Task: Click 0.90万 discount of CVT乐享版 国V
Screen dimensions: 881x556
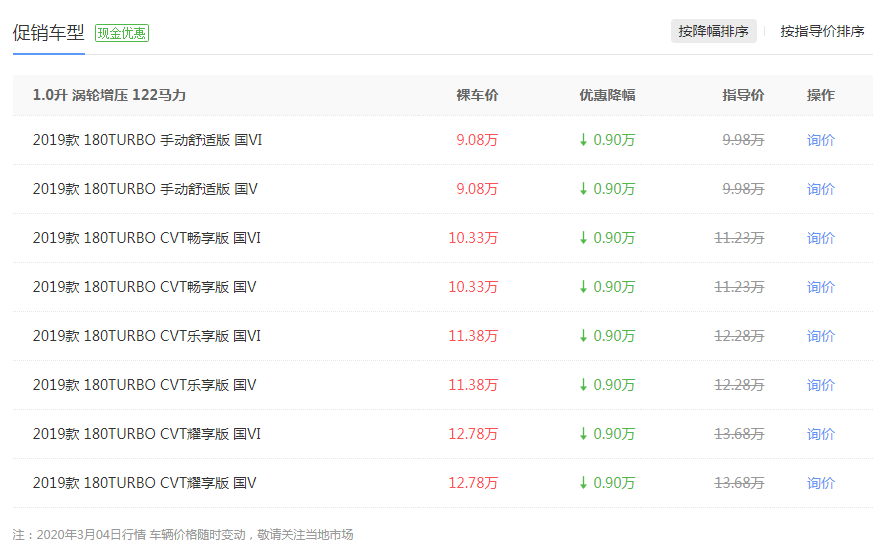Action: click(x=607, y=385)
